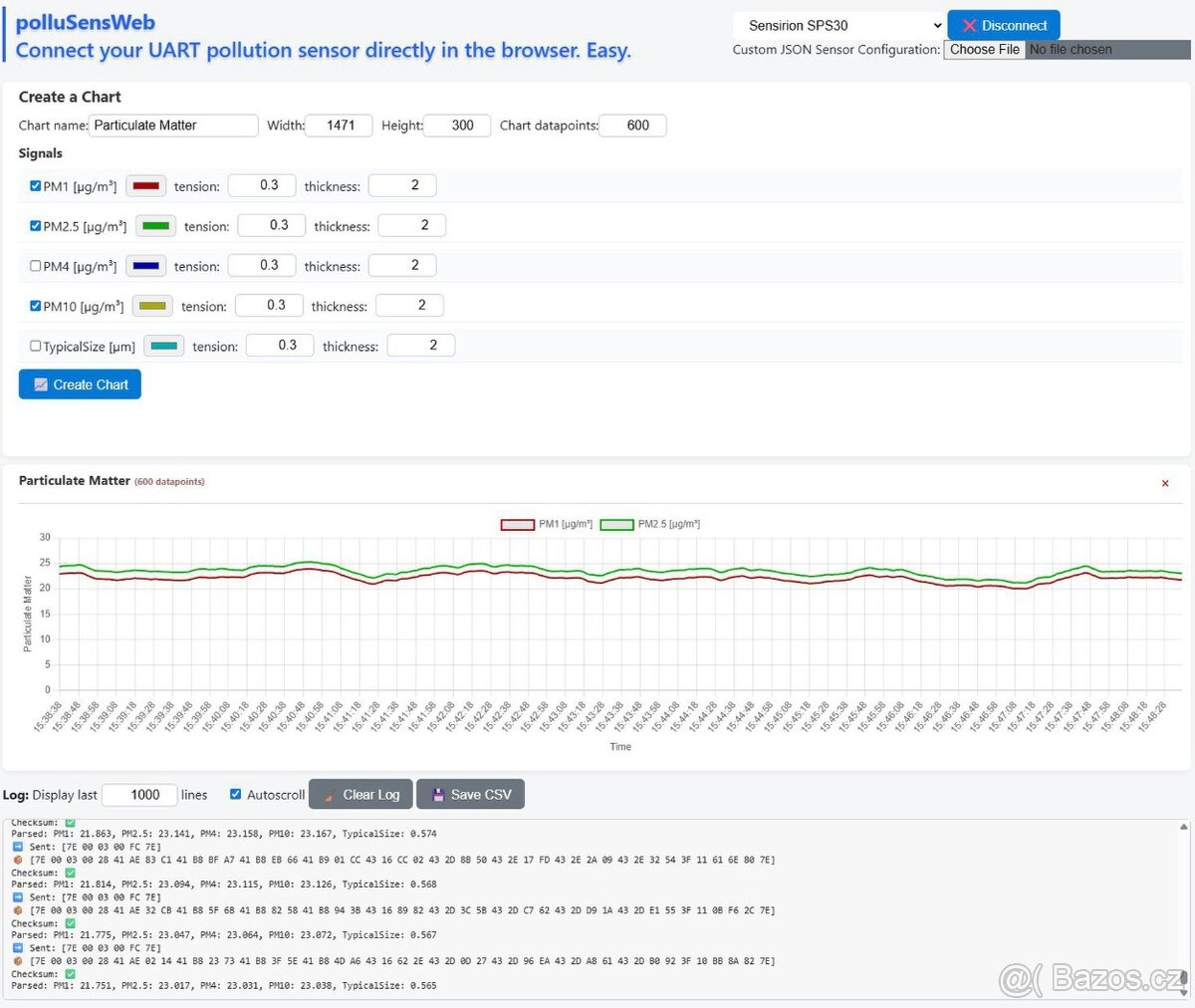Uncheck the PM1 signal checkbox
Viewport: 1195px width, 1008px height.
pos(36,186)
